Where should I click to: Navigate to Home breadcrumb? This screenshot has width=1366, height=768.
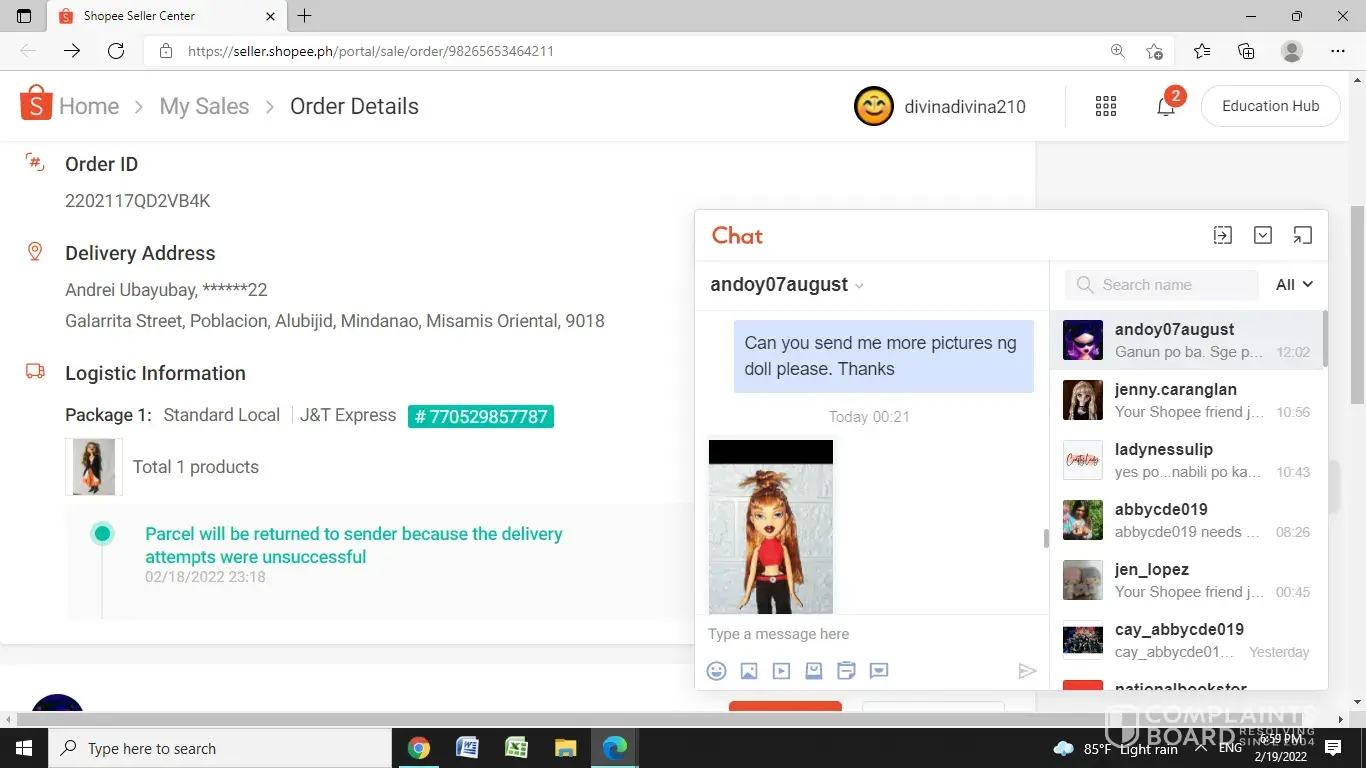[x=88, y=107]
